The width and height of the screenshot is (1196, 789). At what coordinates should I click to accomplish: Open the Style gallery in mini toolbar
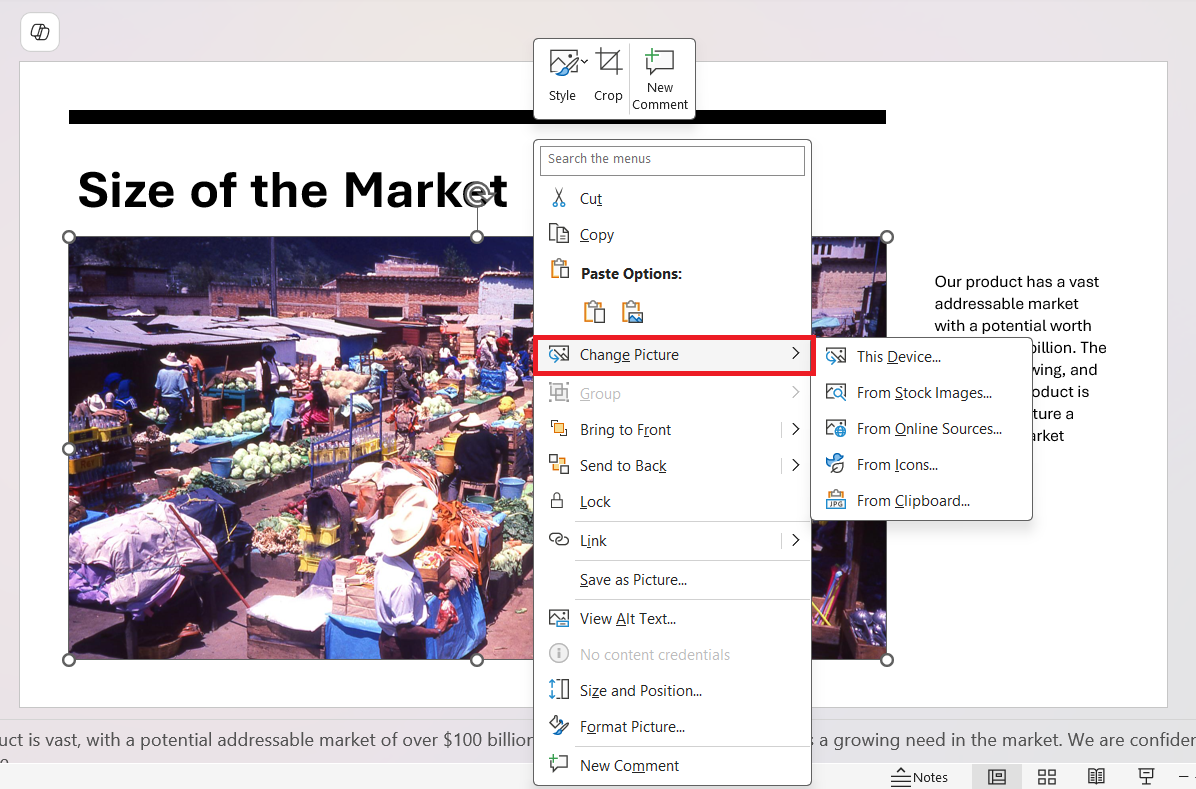point(562,76)
